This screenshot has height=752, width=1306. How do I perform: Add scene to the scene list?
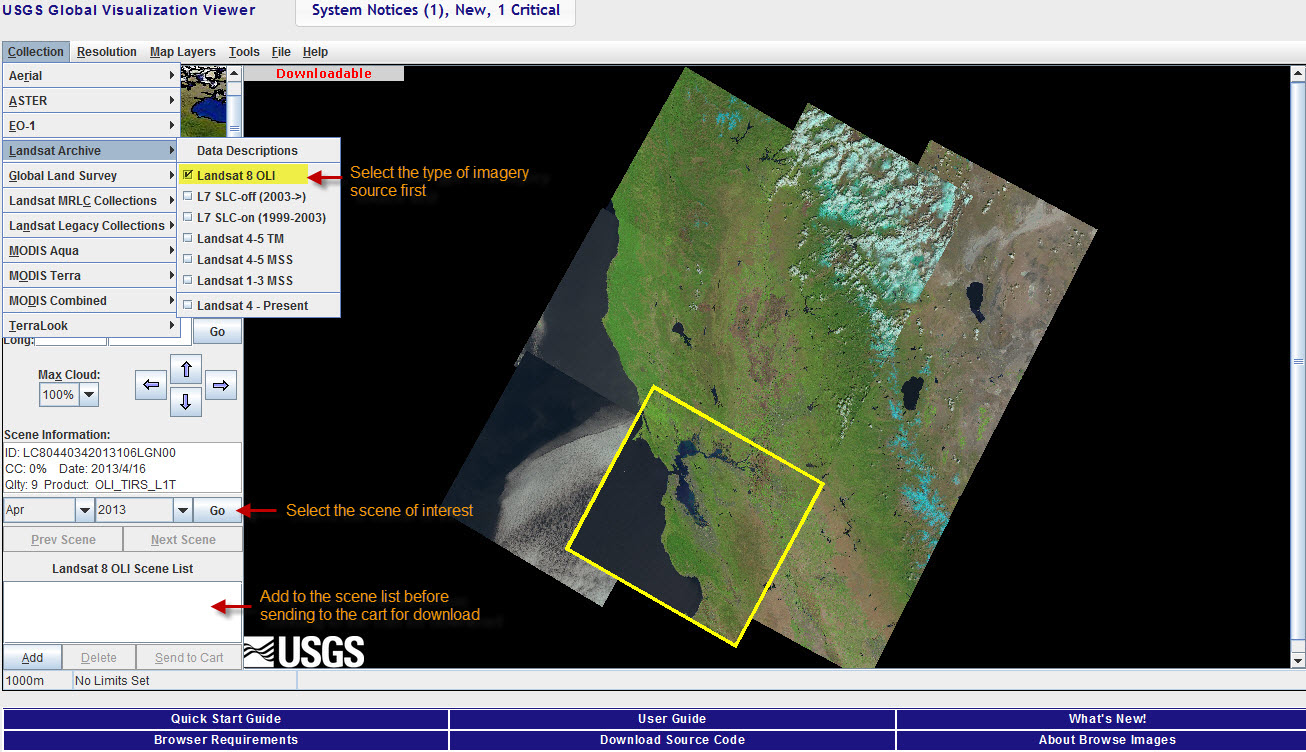pos(32,657)
